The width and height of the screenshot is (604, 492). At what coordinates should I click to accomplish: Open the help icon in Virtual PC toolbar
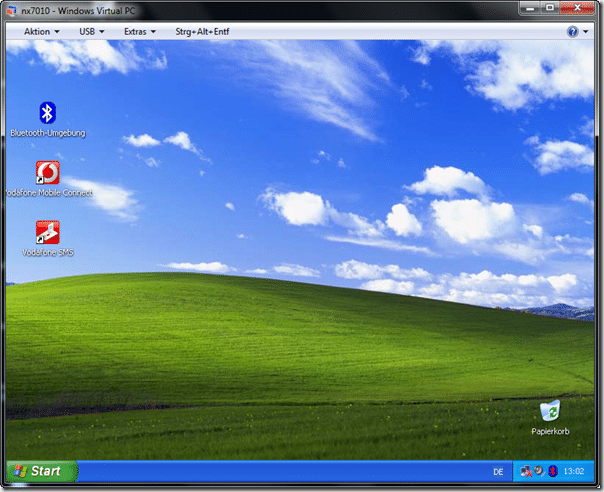pos(572,32)
